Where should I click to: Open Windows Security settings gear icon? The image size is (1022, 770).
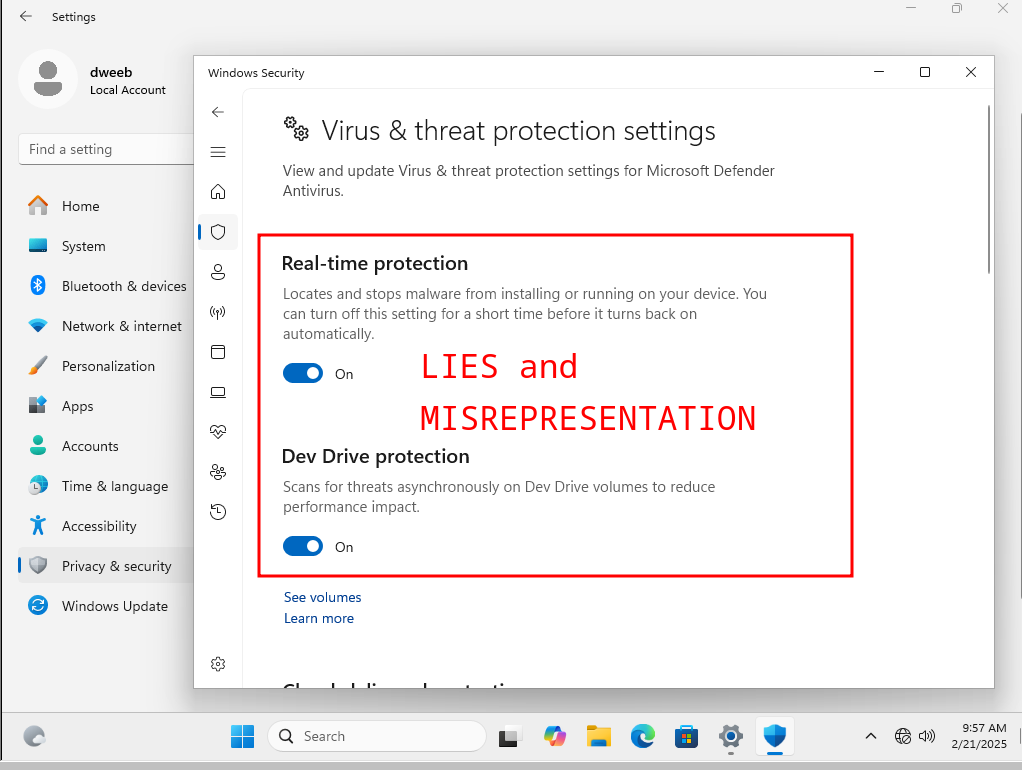point(218,664)
